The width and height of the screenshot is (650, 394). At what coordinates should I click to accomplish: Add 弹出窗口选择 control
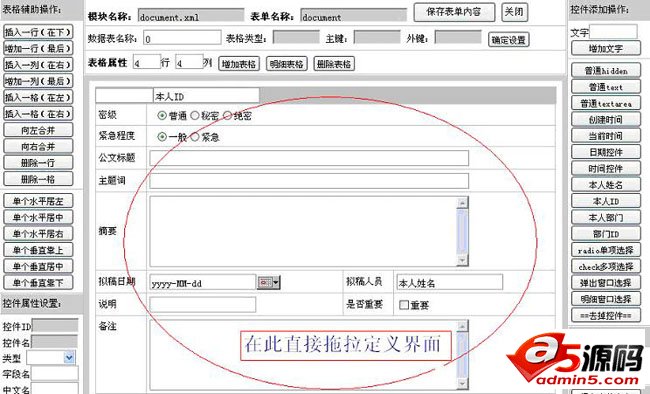pyautogui.click(x=606, y=283)
